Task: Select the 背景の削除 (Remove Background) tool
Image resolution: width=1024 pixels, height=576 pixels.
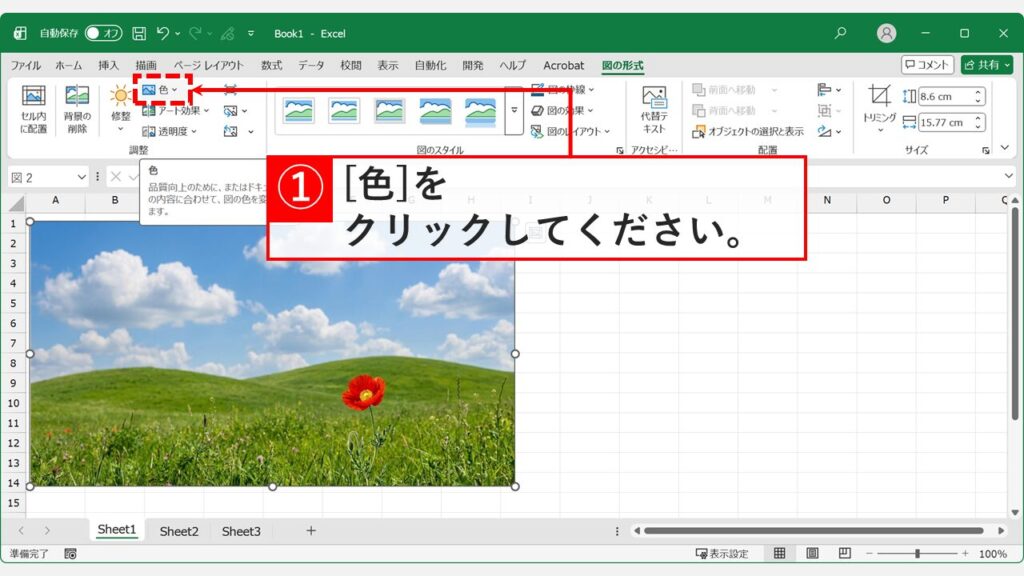Action: point(75,110)
